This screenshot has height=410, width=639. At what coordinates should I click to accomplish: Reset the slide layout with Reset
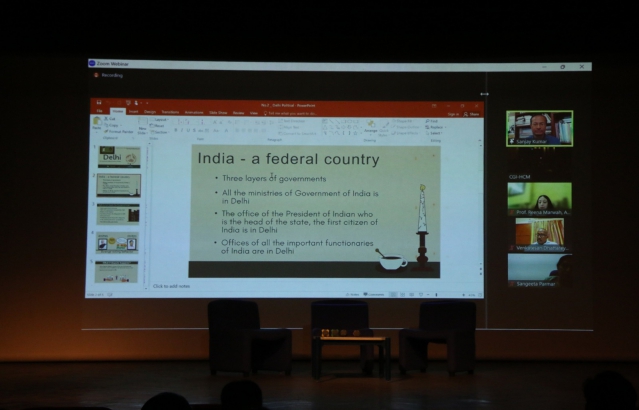pyautogui.click(x=157, y=126)
